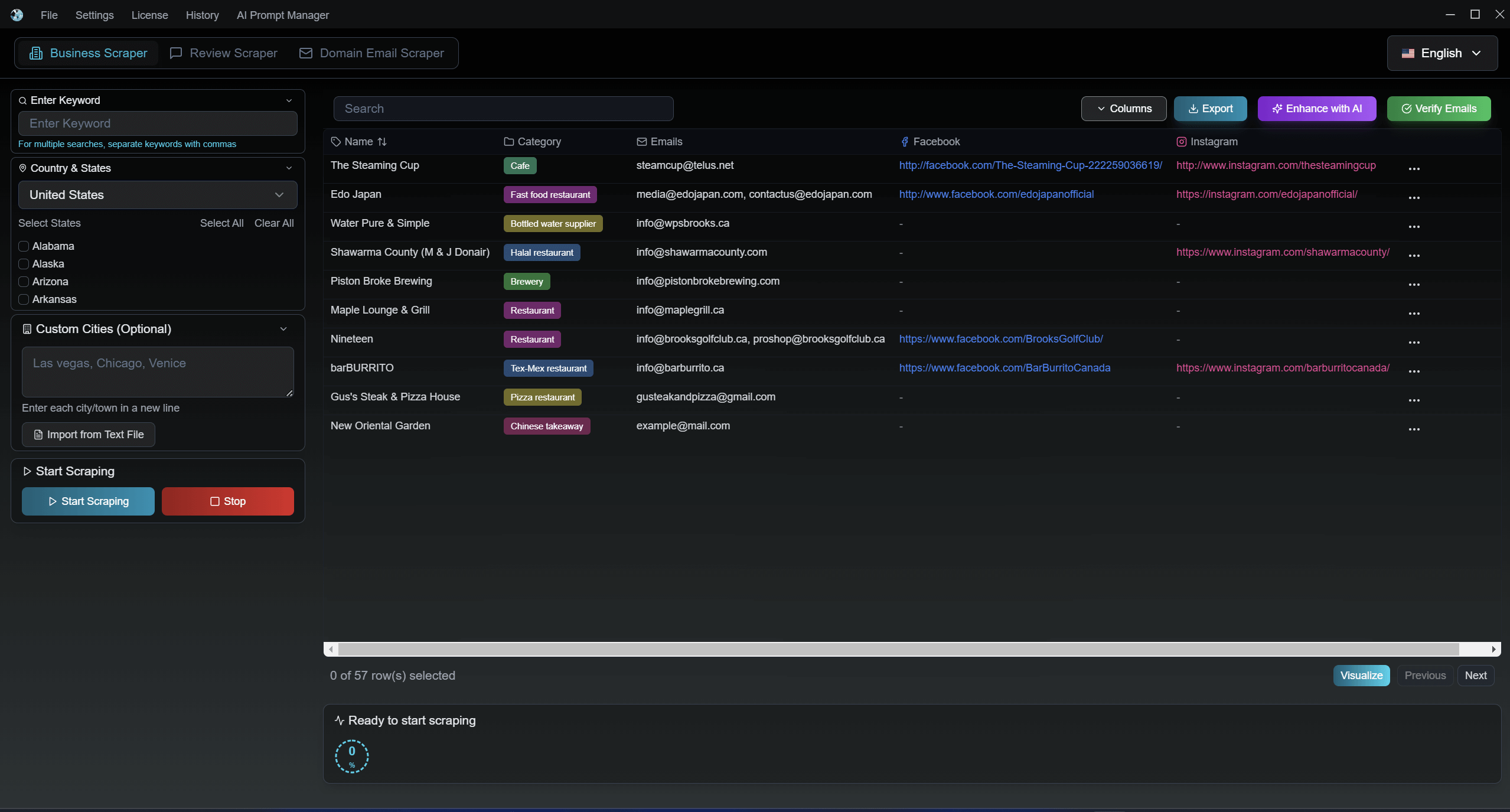Open the Columns dropdown
This screenshot has height=812, width=1510.
click(x=1123, y=109)
